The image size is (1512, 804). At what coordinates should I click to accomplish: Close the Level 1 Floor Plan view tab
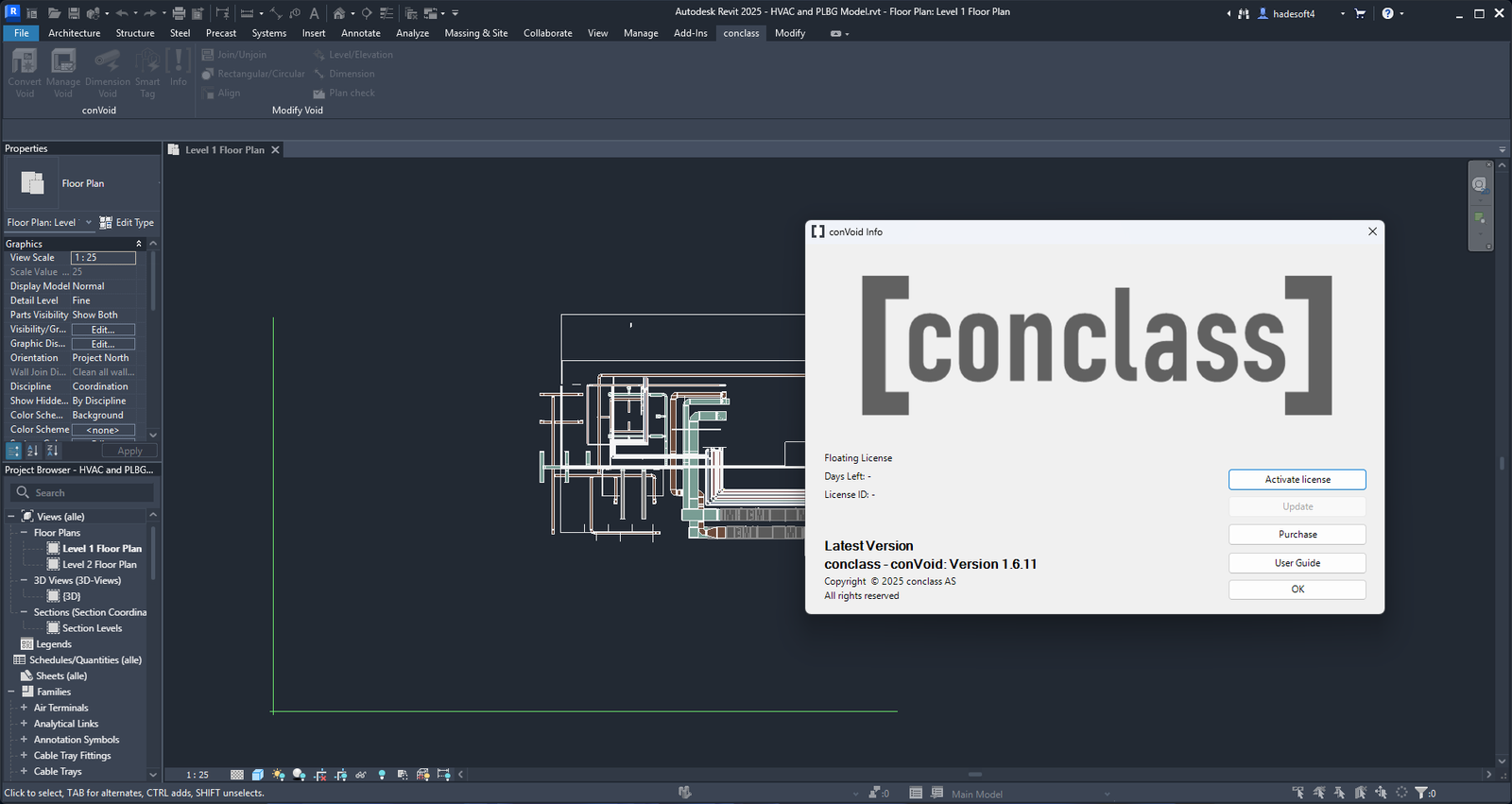276,150
